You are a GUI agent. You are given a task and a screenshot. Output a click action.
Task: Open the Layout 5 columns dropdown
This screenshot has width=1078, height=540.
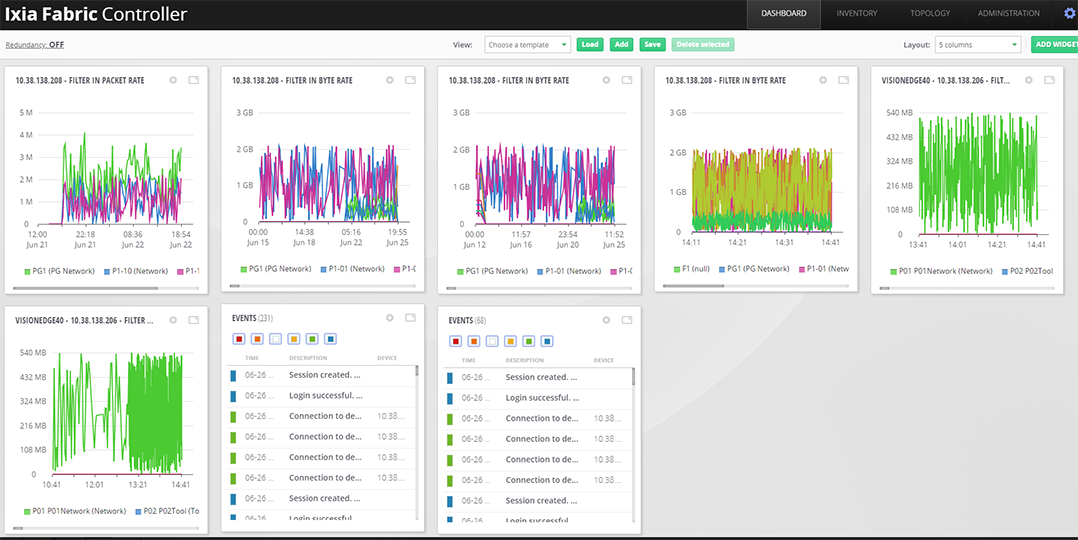(978, 45)
